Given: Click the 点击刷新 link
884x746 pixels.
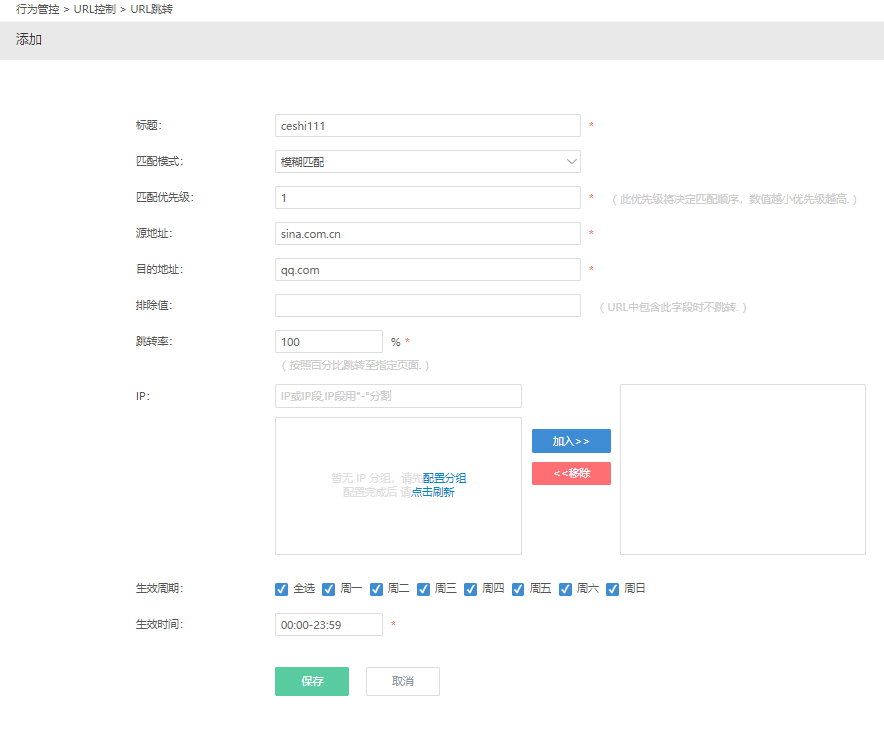Looking at the screenshot, I should [433, 492].
